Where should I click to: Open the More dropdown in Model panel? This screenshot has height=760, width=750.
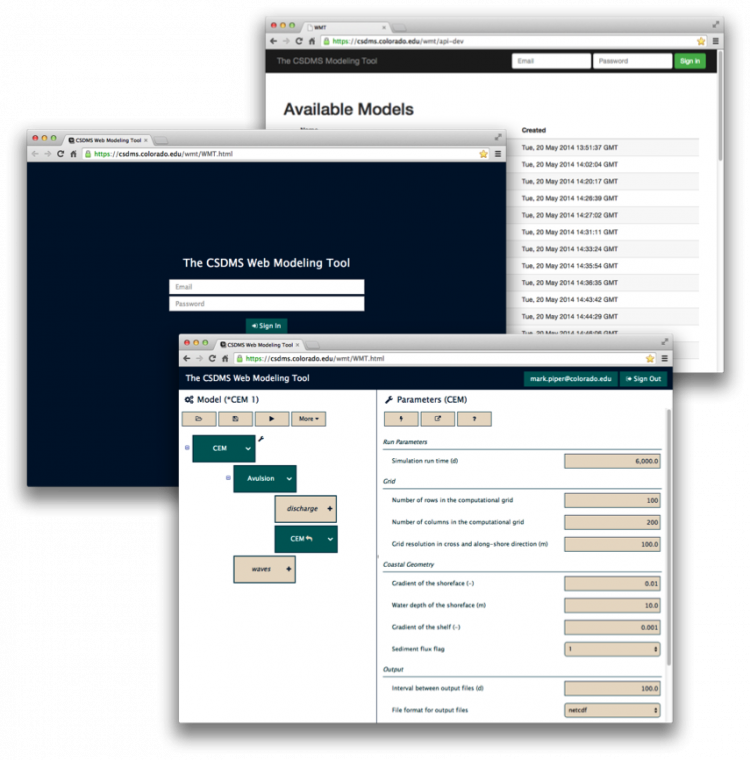coord(308,419)
